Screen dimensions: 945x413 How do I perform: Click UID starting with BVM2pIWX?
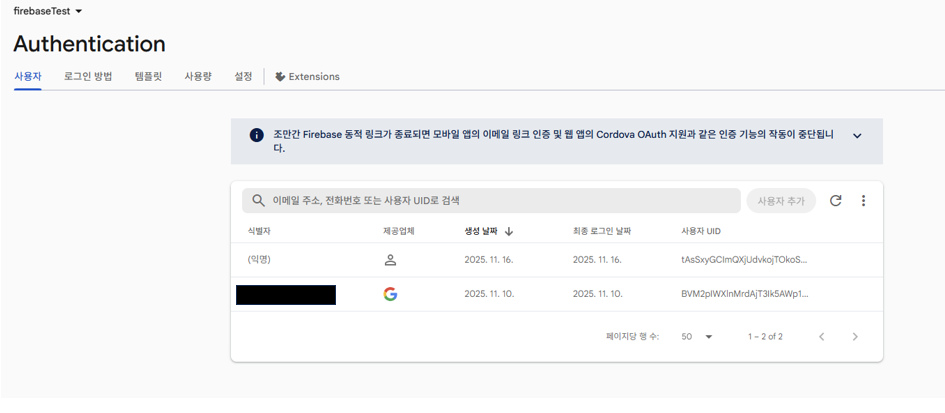tap(745, 294)
